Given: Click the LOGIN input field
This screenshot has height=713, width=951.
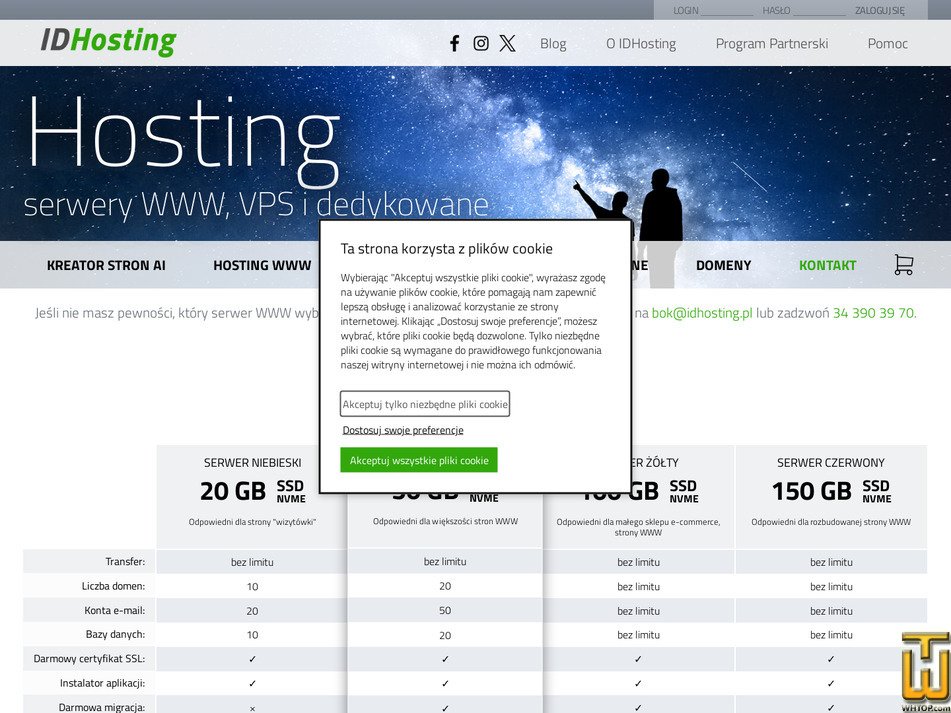Looking at the screenshot, I should tap(727, 10).
